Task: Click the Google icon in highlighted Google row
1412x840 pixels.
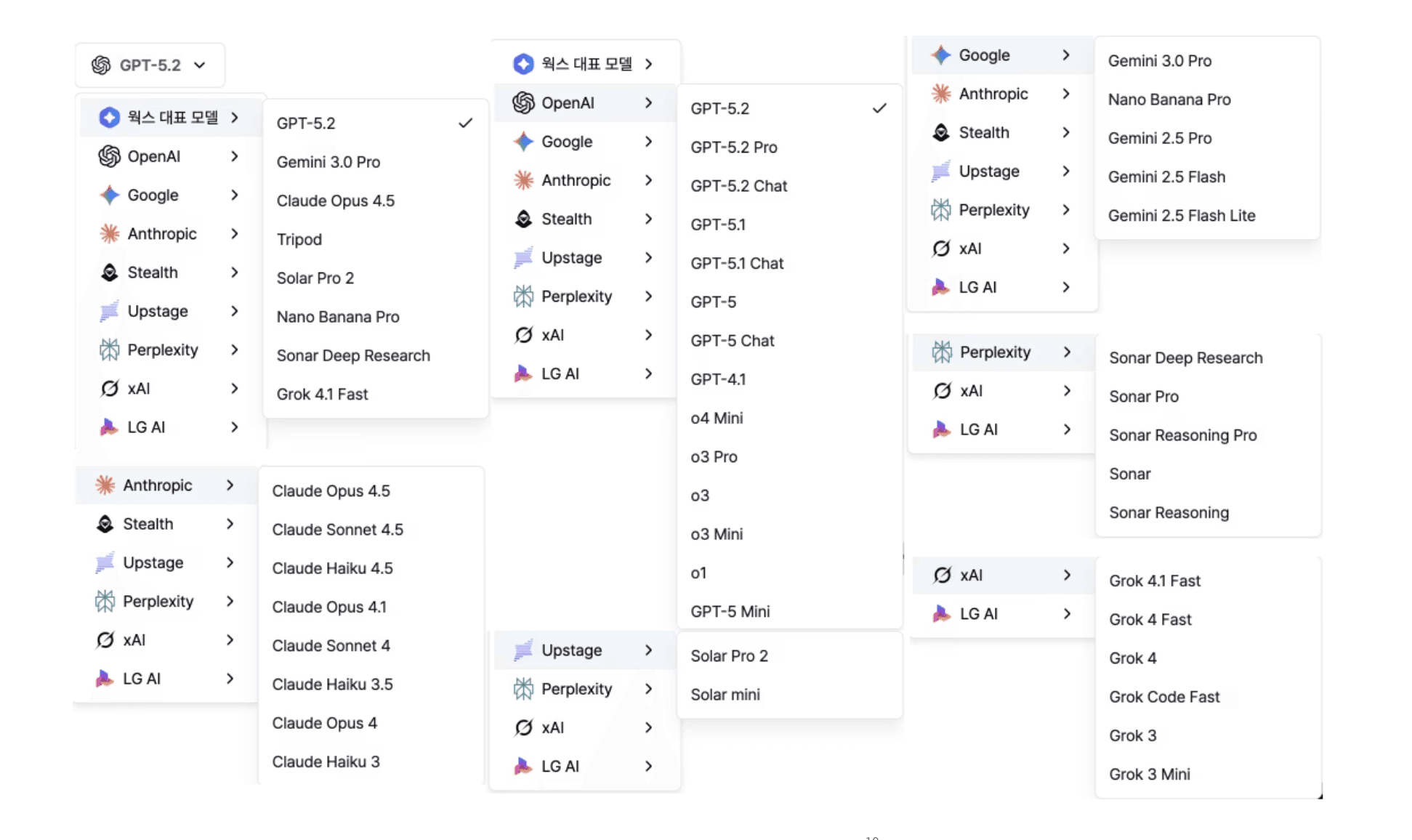Action: [941, 55]
